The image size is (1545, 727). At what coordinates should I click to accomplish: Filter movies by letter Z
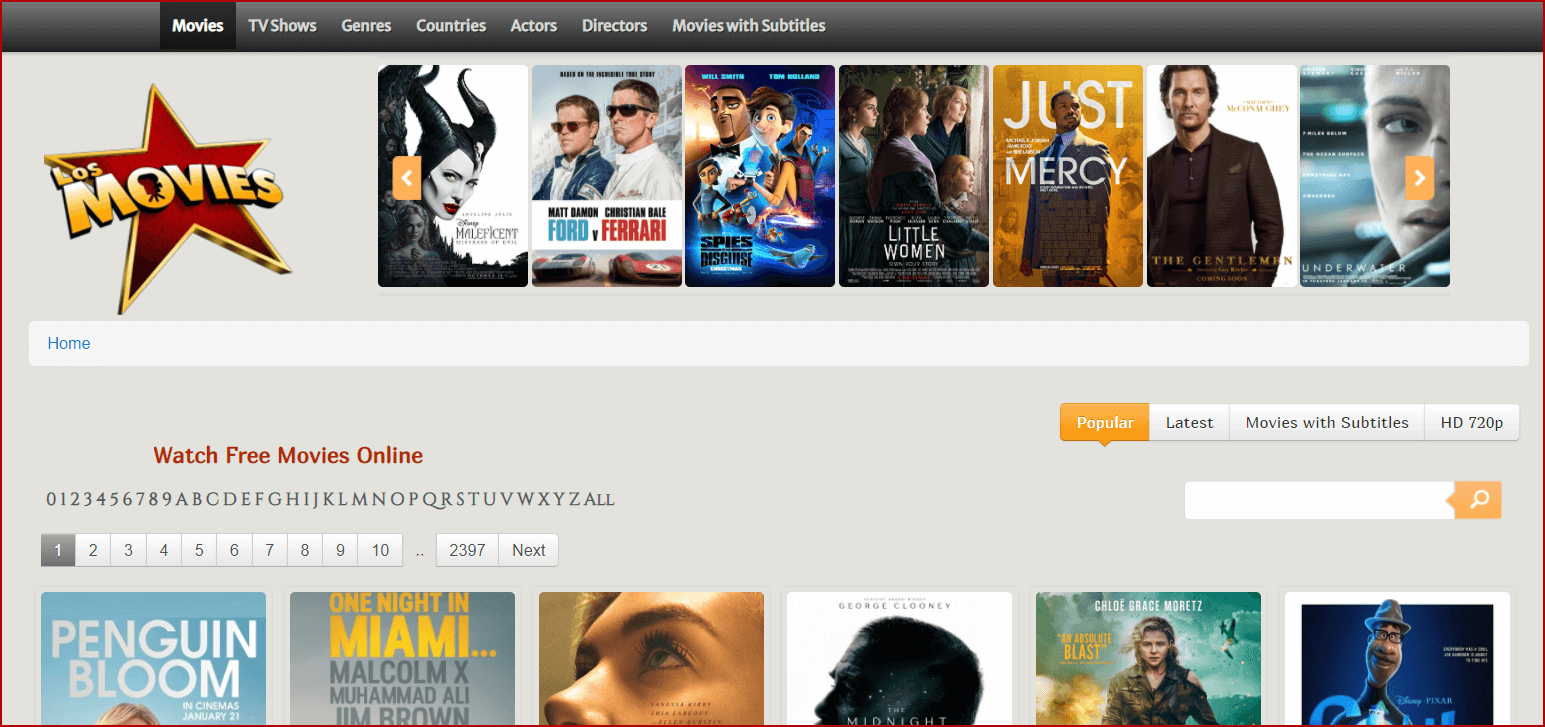coord(574,499)
